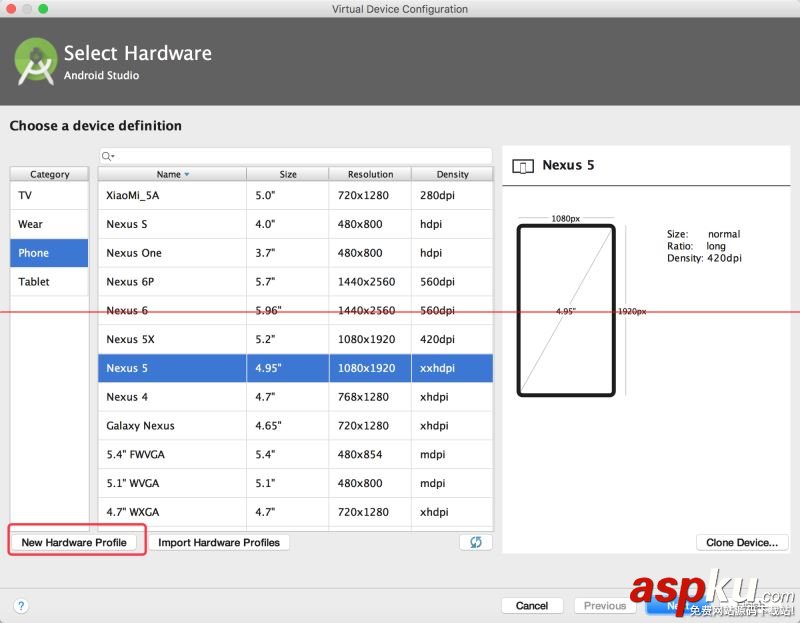
Task: Click the refresh device list icon
Action: click(x=476, y=542)
